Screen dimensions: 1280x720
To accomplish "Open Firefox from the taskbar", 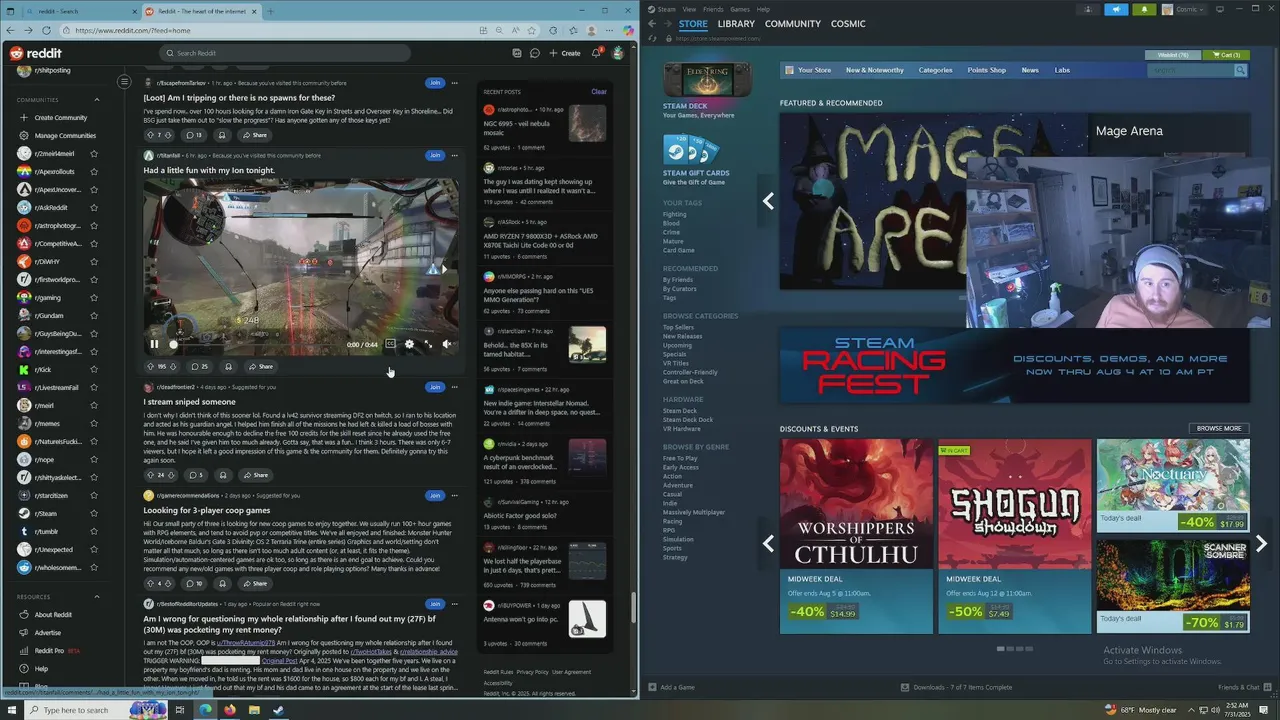I will (x=230, y=710).
